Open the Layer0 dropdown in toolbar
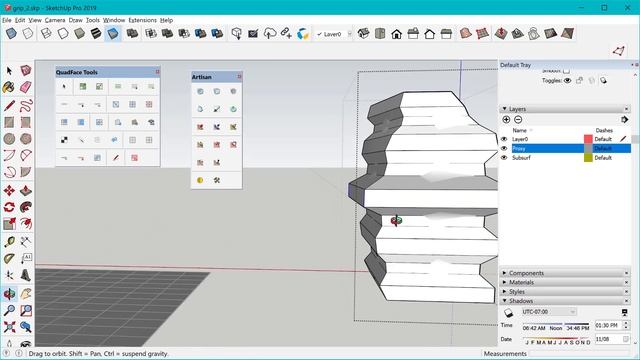The width and height of the screenshot is (640, 360). pyautogui.click(x=349, y=34)
